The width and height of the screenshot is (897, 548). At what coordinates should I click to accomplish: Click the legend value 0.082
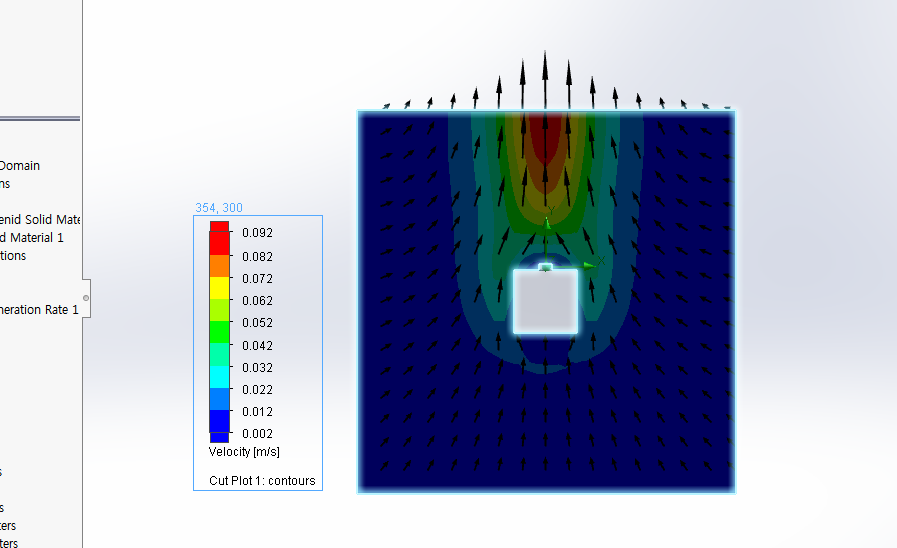point(257,257)
